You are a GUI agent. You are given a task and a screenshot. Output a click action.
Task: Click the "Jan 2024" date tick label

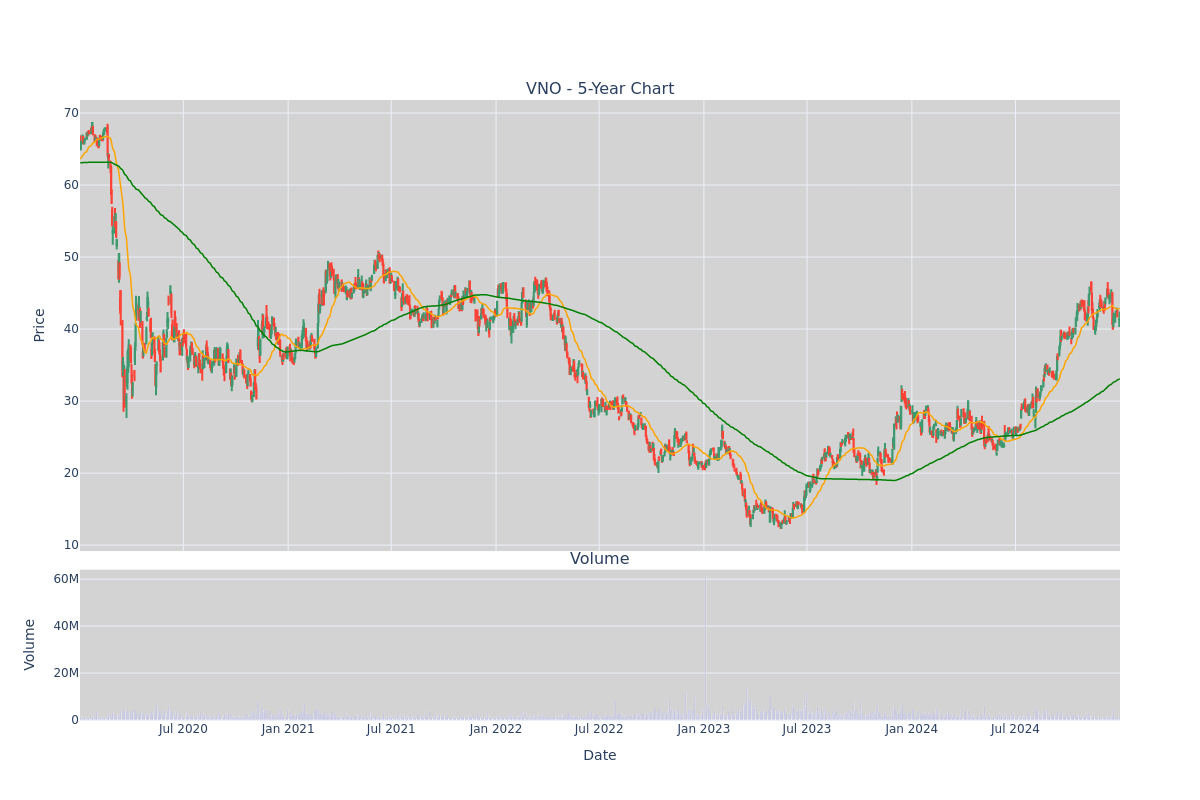point(912,729)
